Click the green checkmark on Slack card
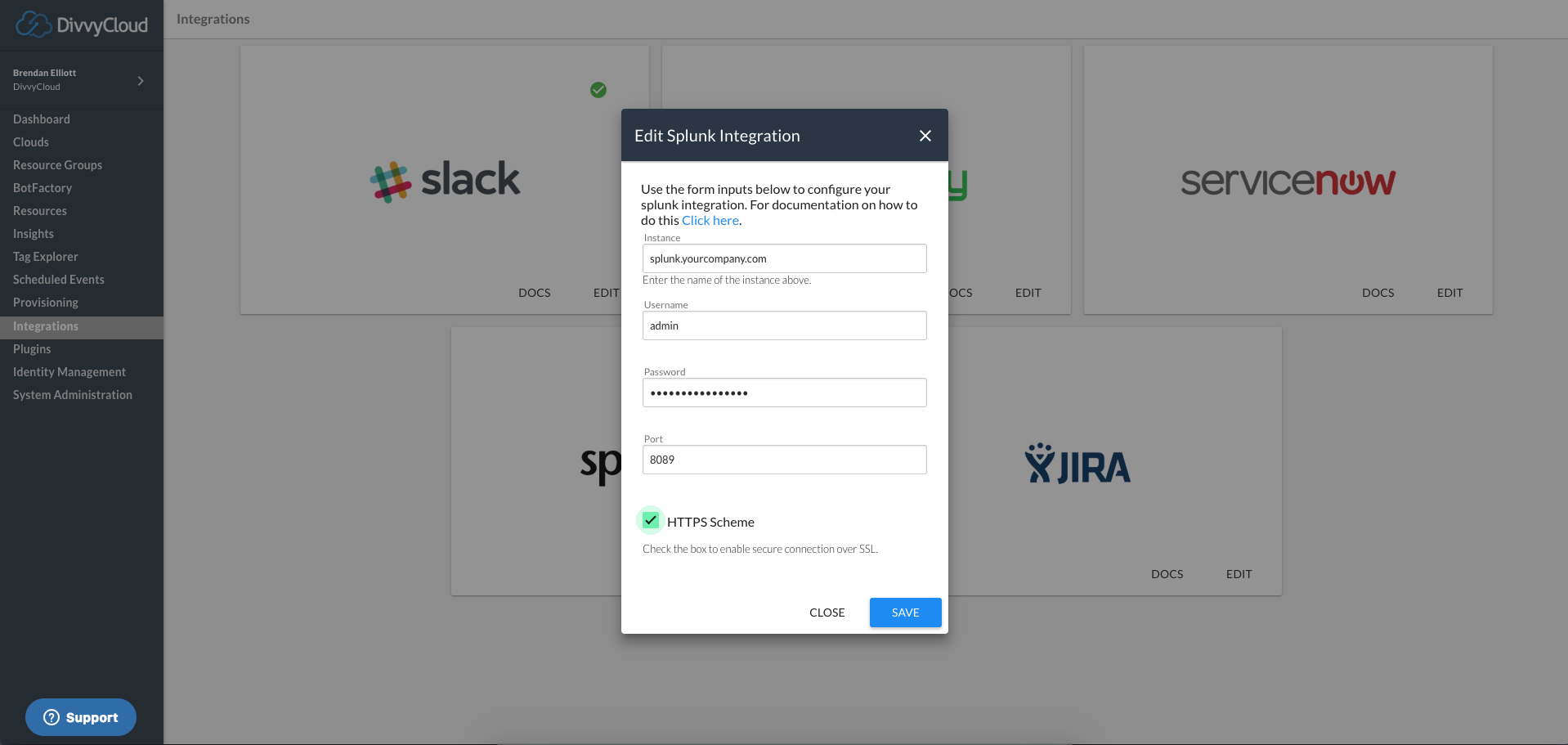 coord(598,90)
